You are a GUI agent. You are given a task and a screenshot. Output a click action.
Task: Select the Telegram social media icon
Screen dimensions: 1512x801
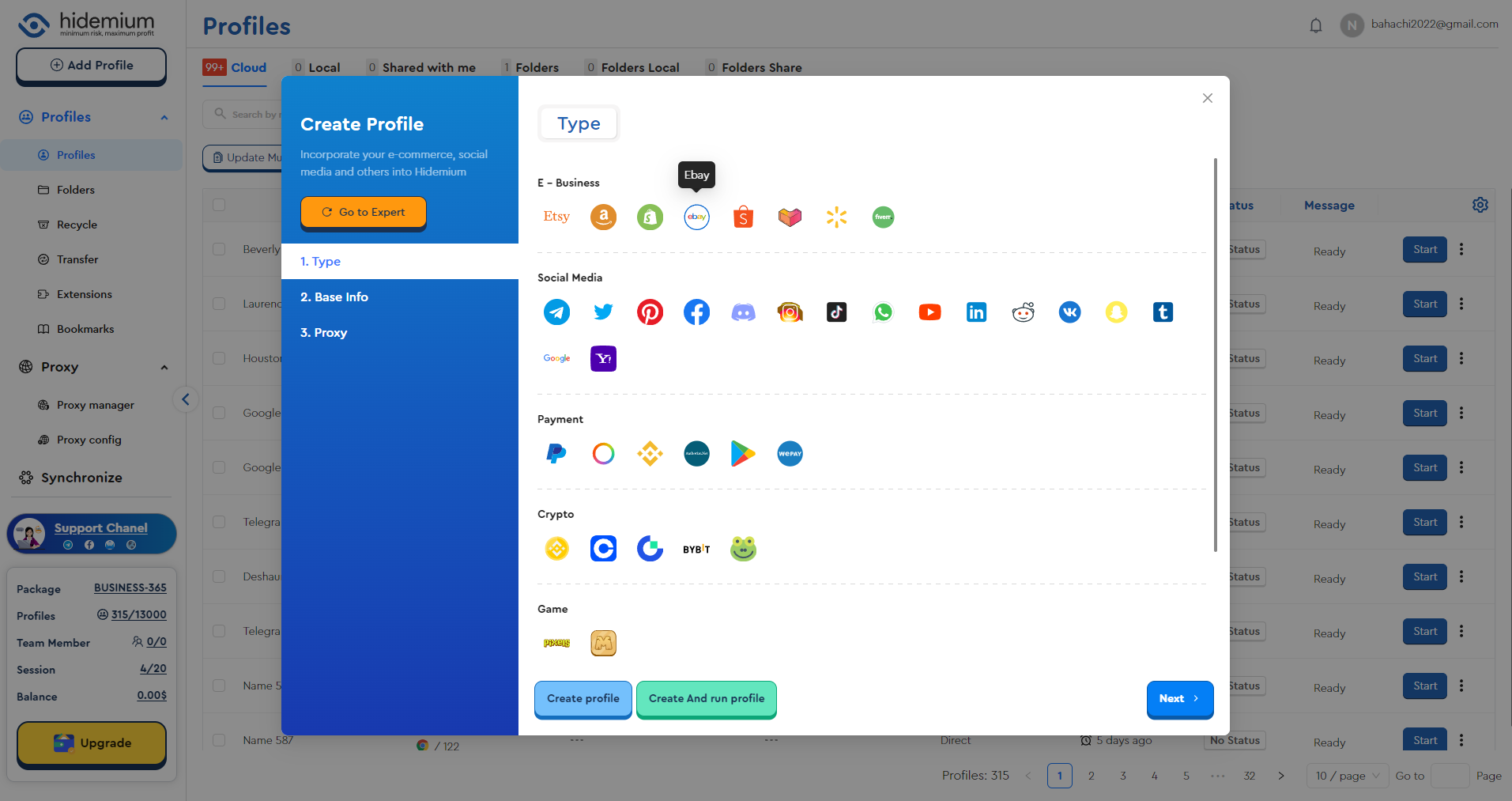(556, 312)
